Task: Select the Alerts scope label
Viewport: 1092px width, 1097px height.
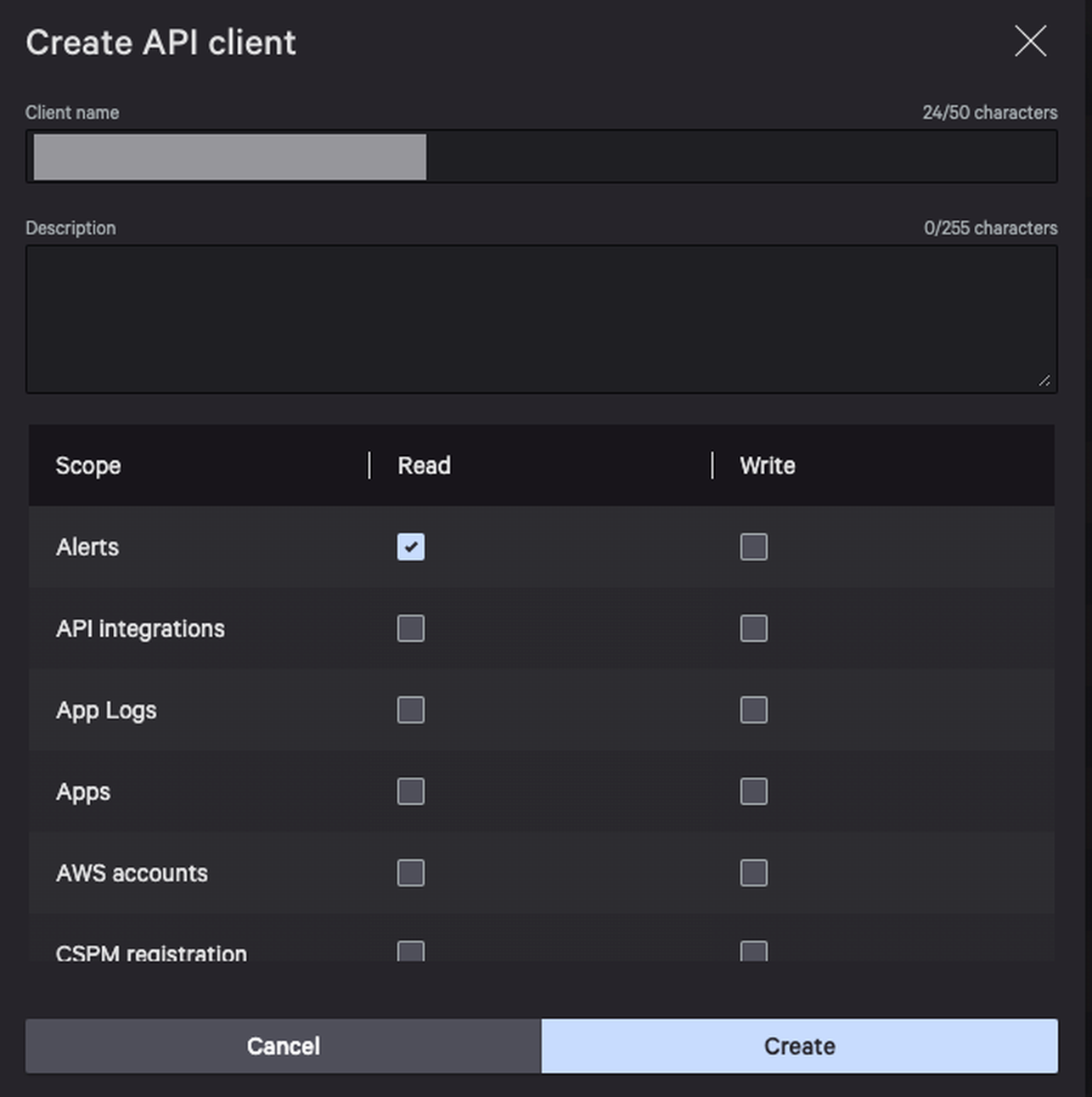Action: pyautogui.click(x=87, y=547)
